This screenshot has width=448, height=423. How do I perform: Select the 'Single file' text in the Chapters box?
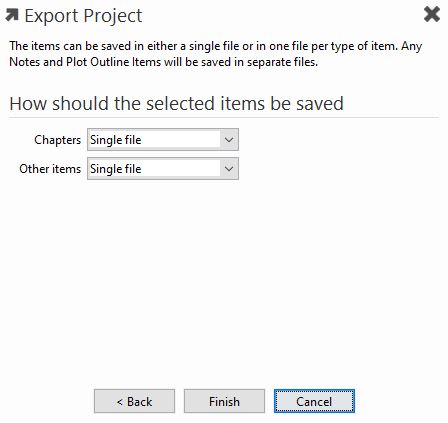coord(116,140)
